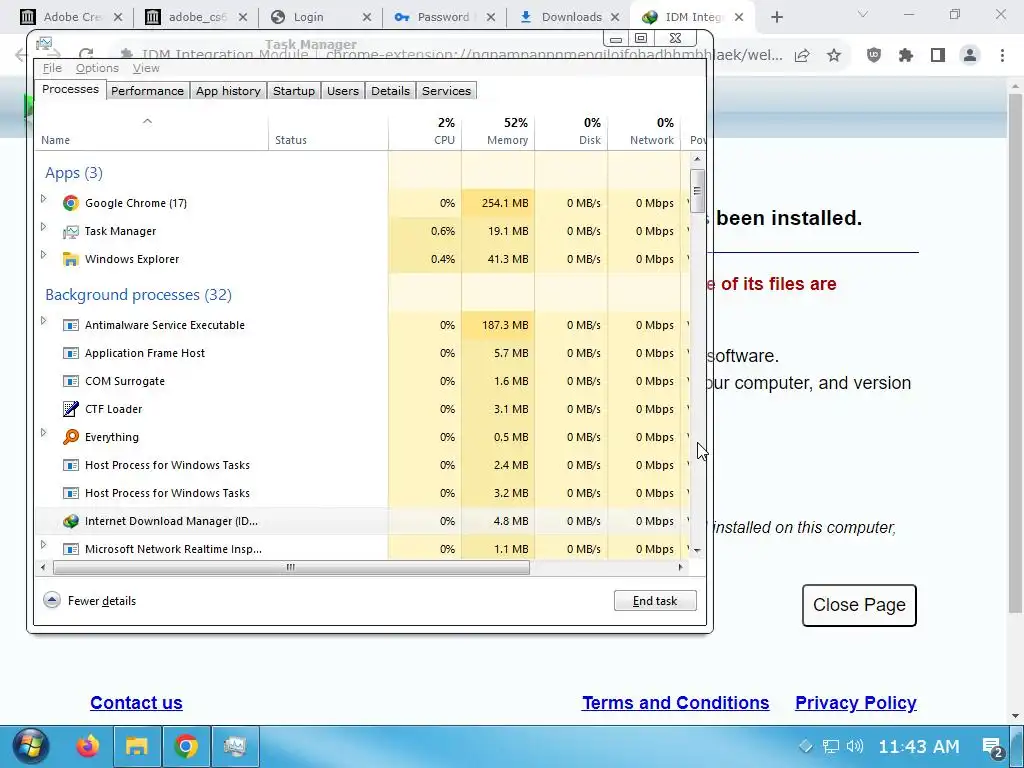
Task: Collapse view with Fewer details arrow
Action: click(52, 600)
